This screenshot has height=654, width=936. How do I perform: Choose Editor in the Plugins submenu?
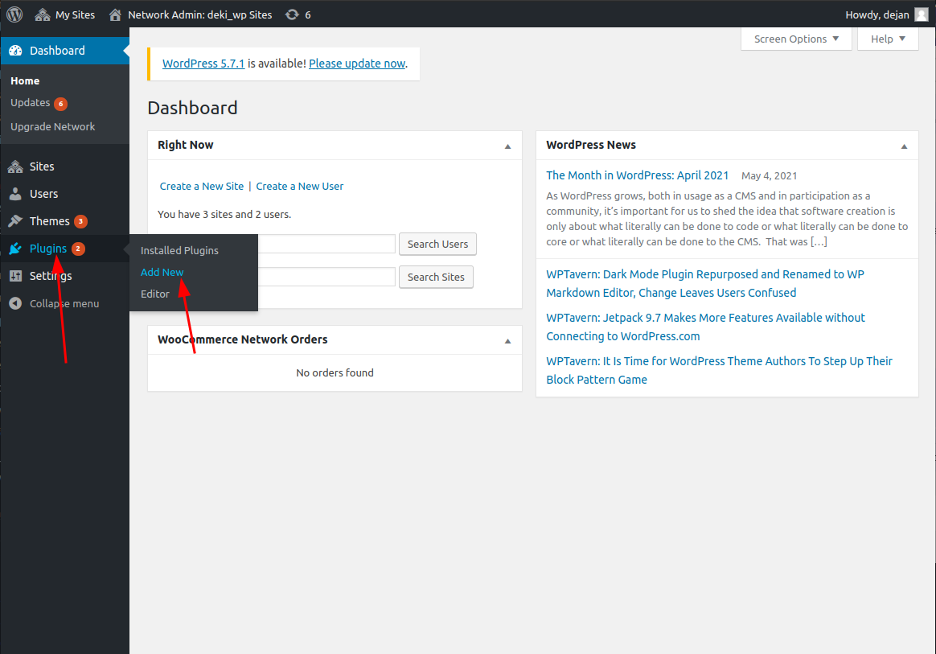[155, 294]
